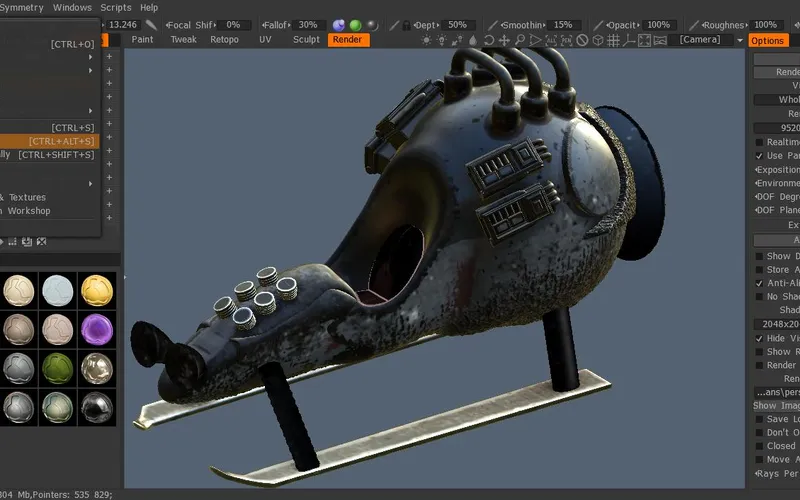Screen dimensions: 800x500
Task: Expand the Rays Per setting arrow
Action: 755,474
